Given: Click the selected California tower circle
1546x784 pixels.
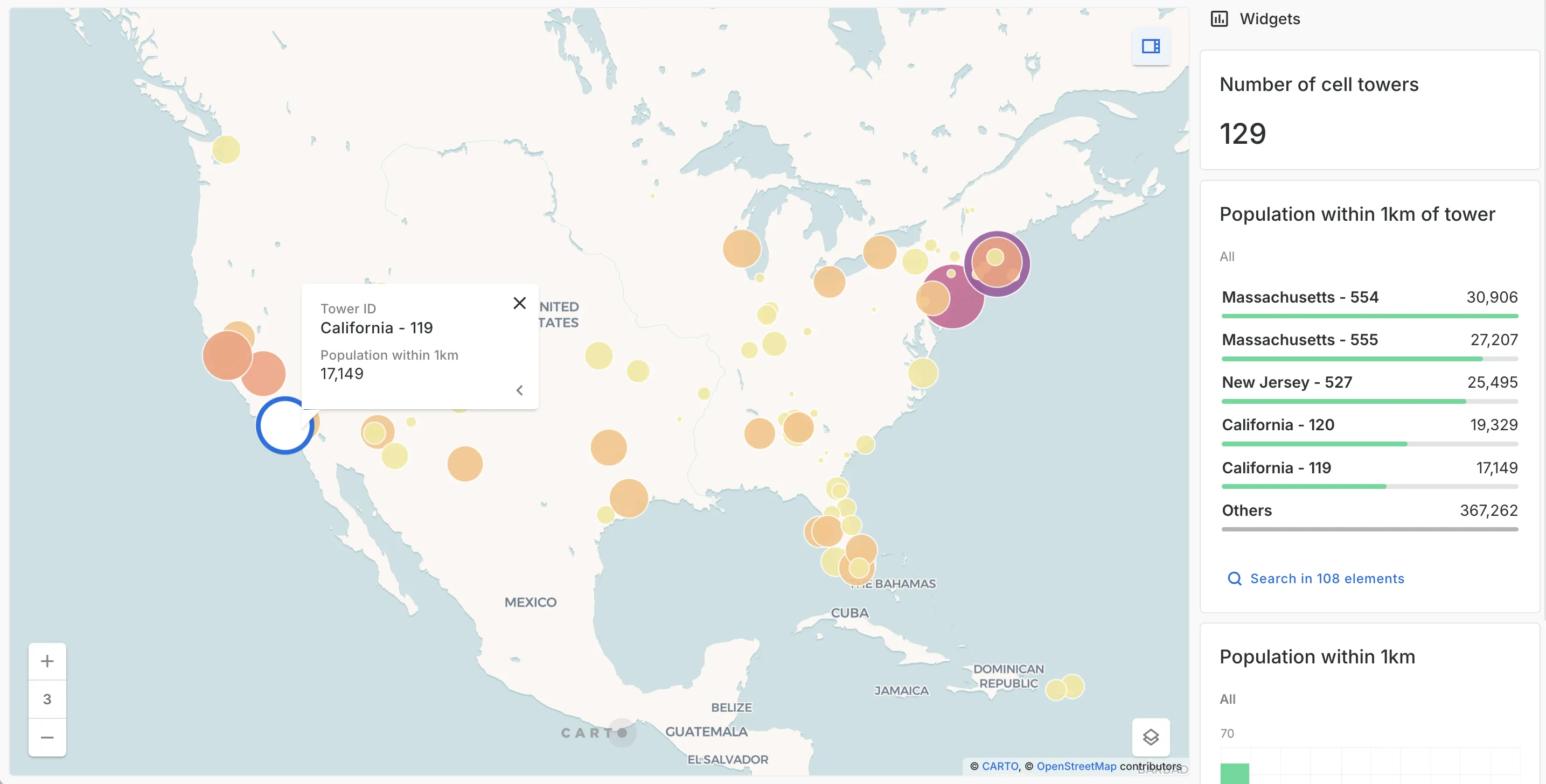Looking at the screenshot, I should [284, 425].
